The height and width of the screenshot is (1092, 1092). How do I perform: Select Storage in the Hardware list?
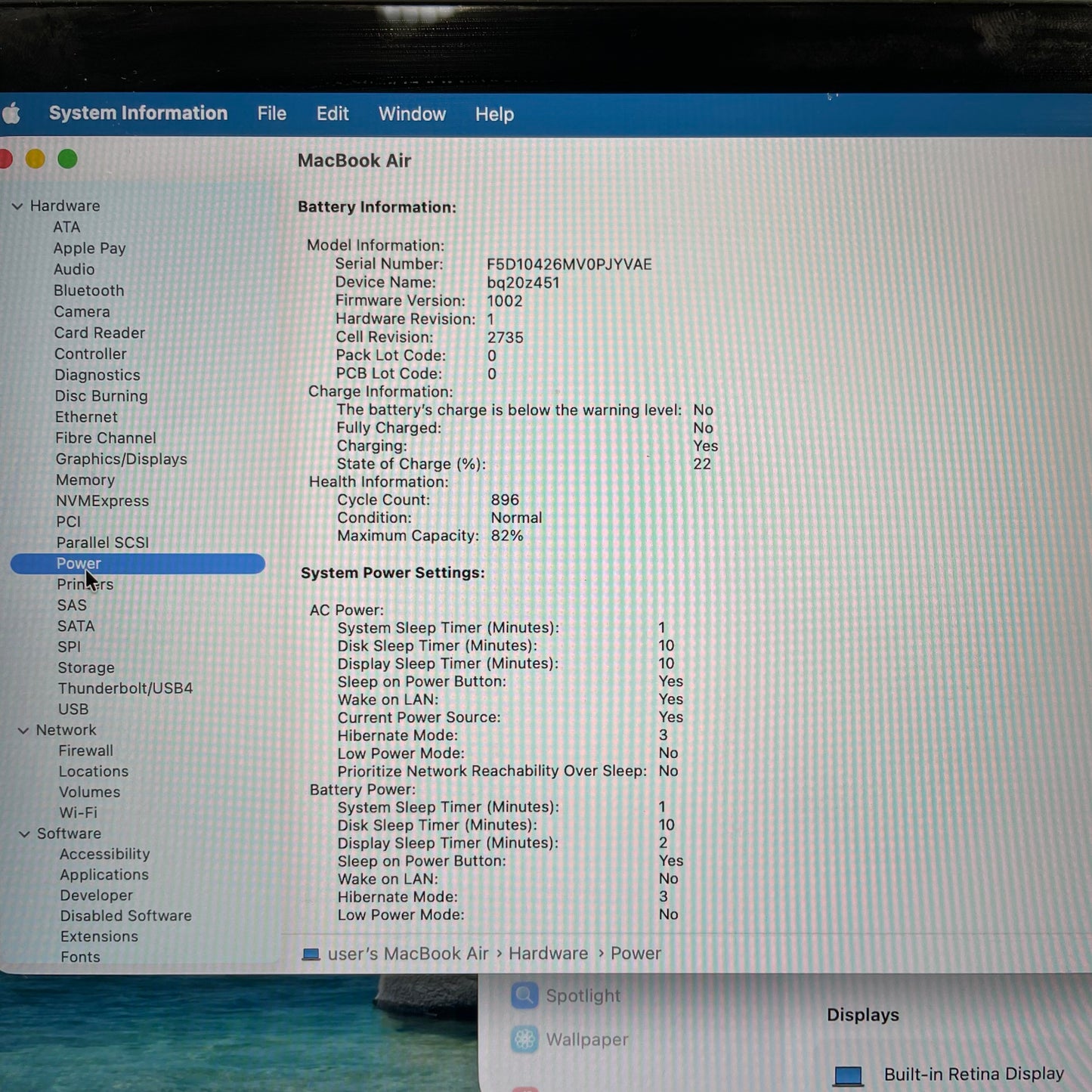(86, 668)
